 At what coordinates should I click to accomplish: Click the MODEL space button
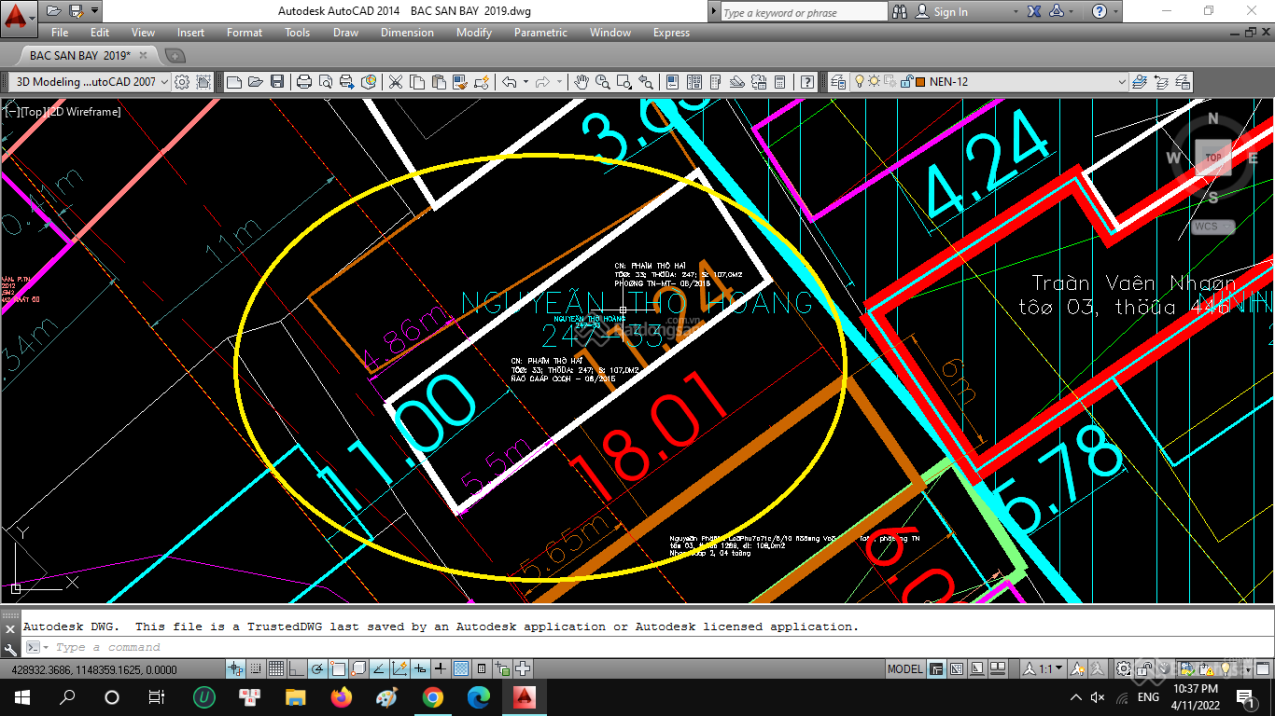(905, 669)
